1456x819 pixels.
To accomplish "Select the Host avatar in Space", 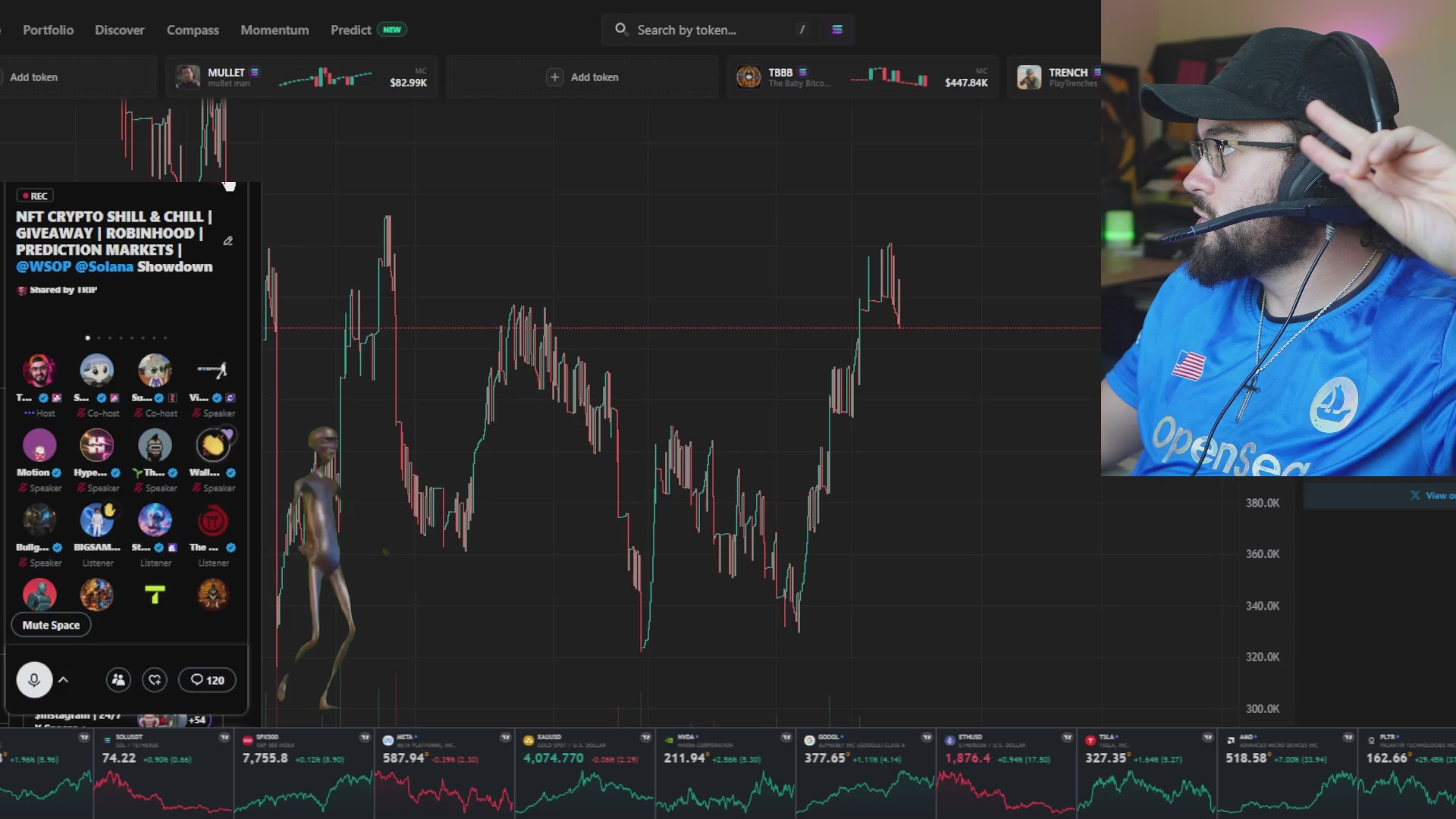I will (x=39, y=371).
